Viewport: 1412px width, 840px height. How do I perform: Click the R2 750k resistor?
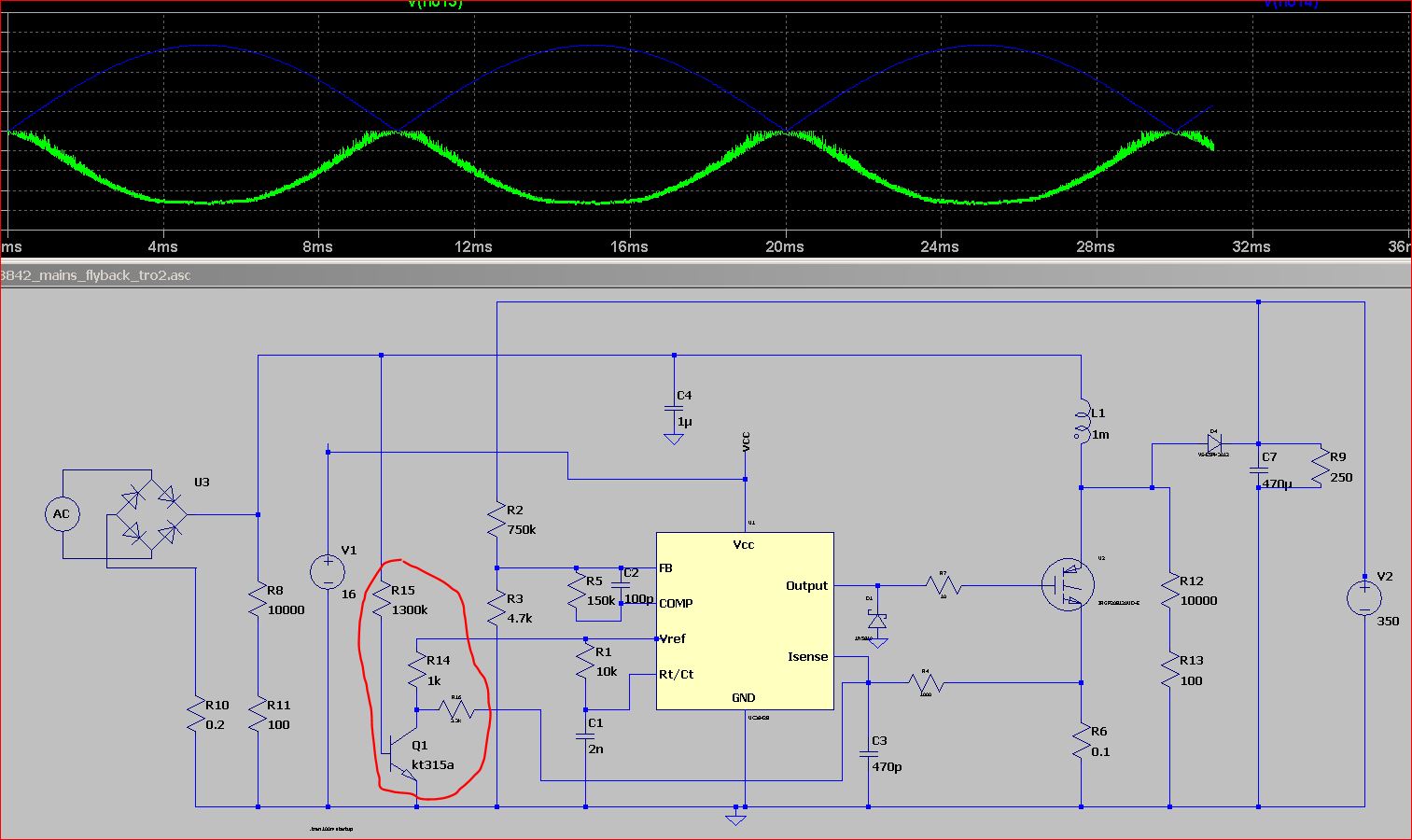click(496, 519)
